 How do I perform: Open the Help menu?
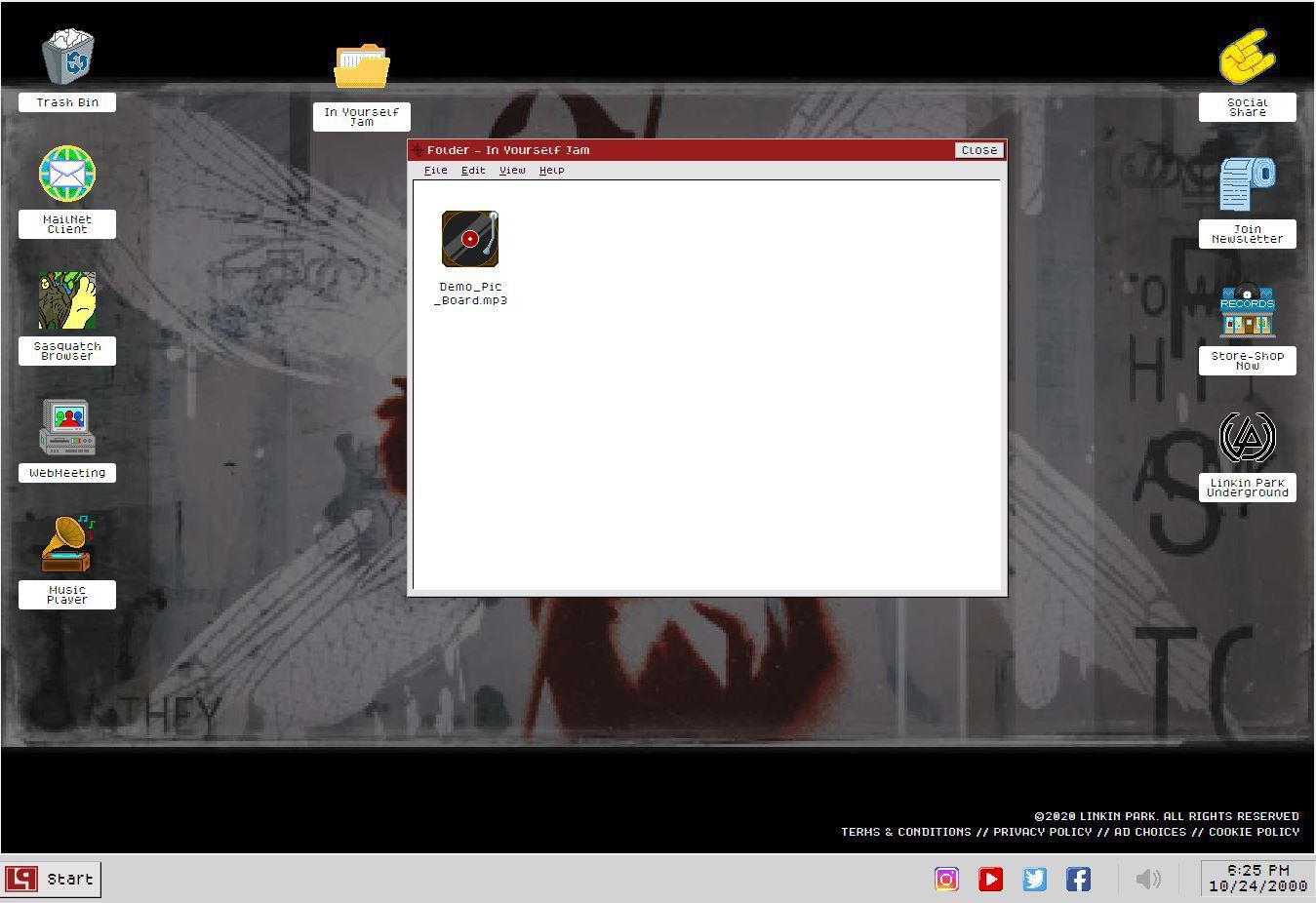click(x=551, y=170)
